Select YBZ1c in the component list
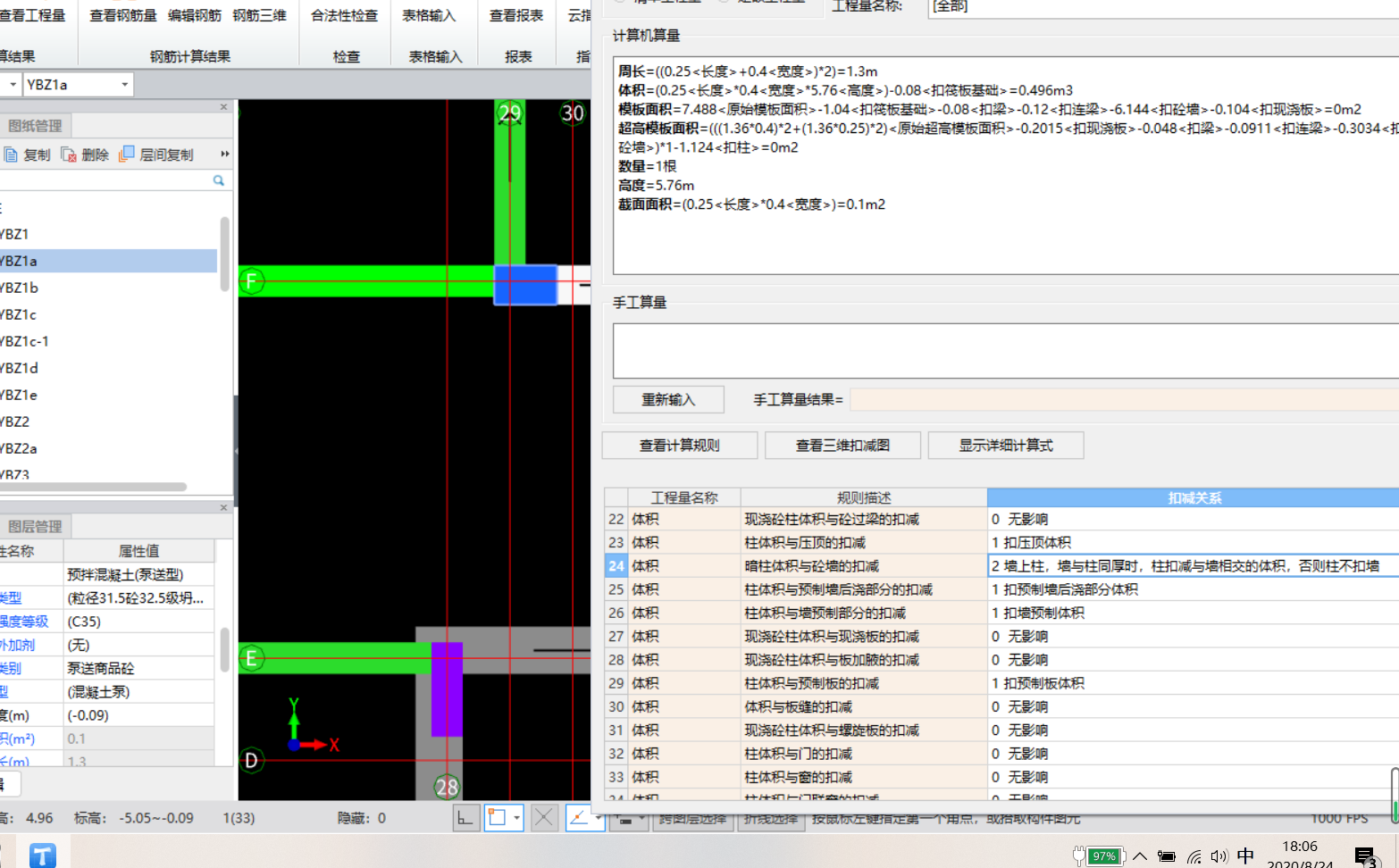Viewport: 1399px width, 868px height. pos(108,314)
